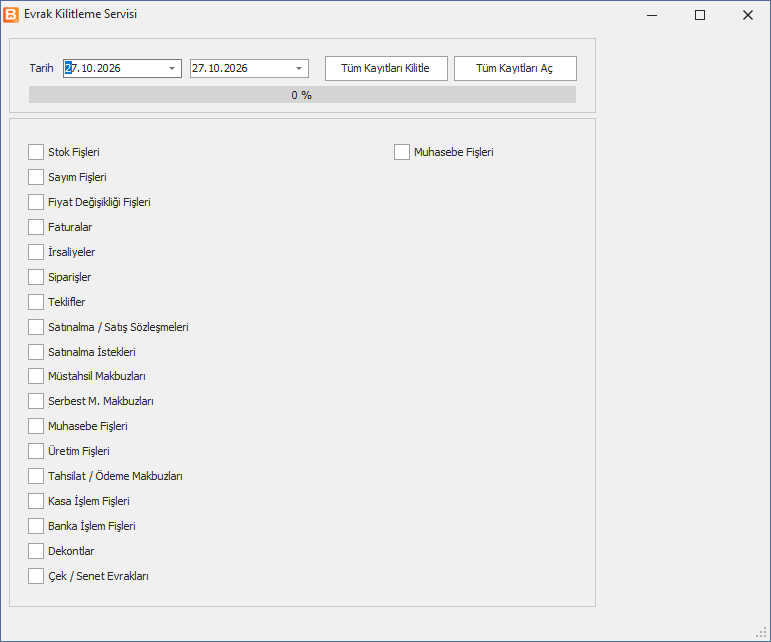Click the 0 % progress bar
The width and height of the screenshot is (771, 642).
[x=302, y=95]
